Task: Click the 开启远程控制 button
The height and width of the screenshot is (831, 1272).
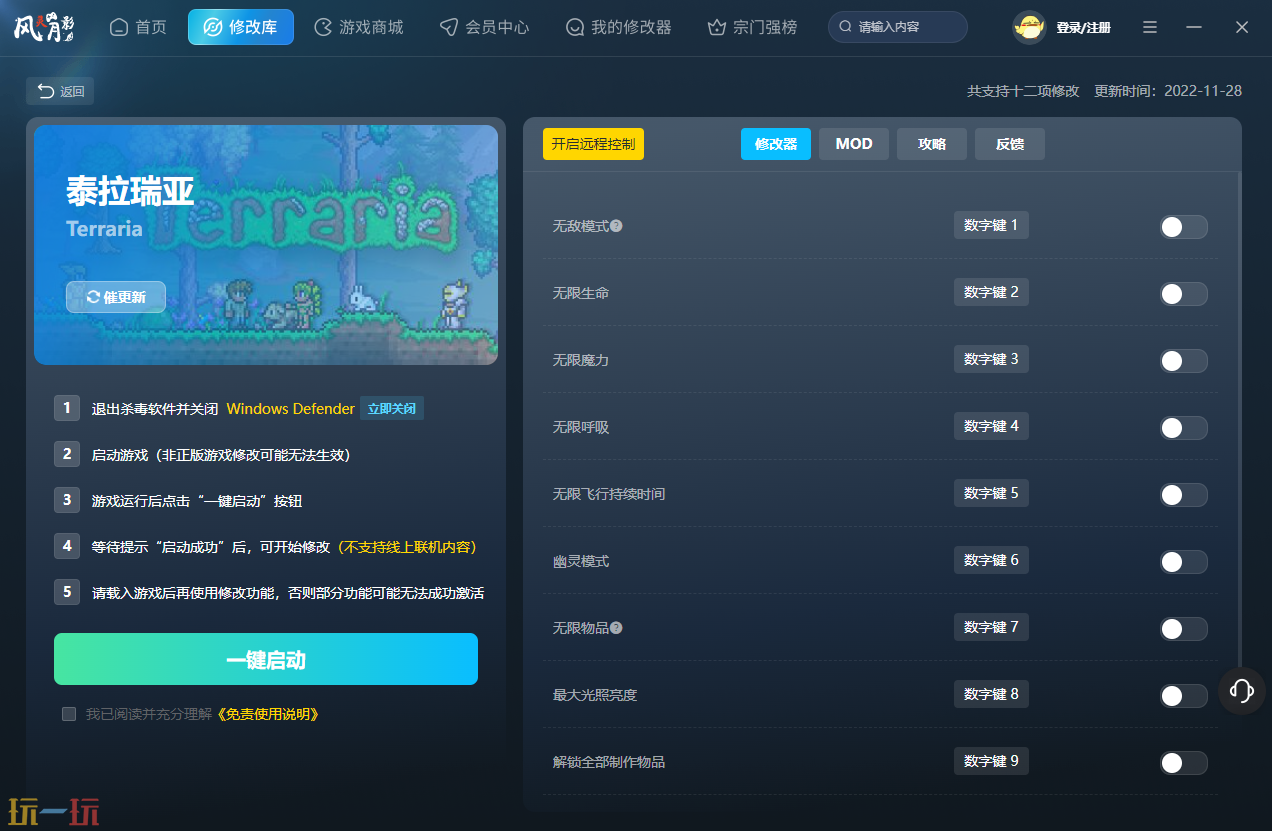Action: click(x=594, y=144)
